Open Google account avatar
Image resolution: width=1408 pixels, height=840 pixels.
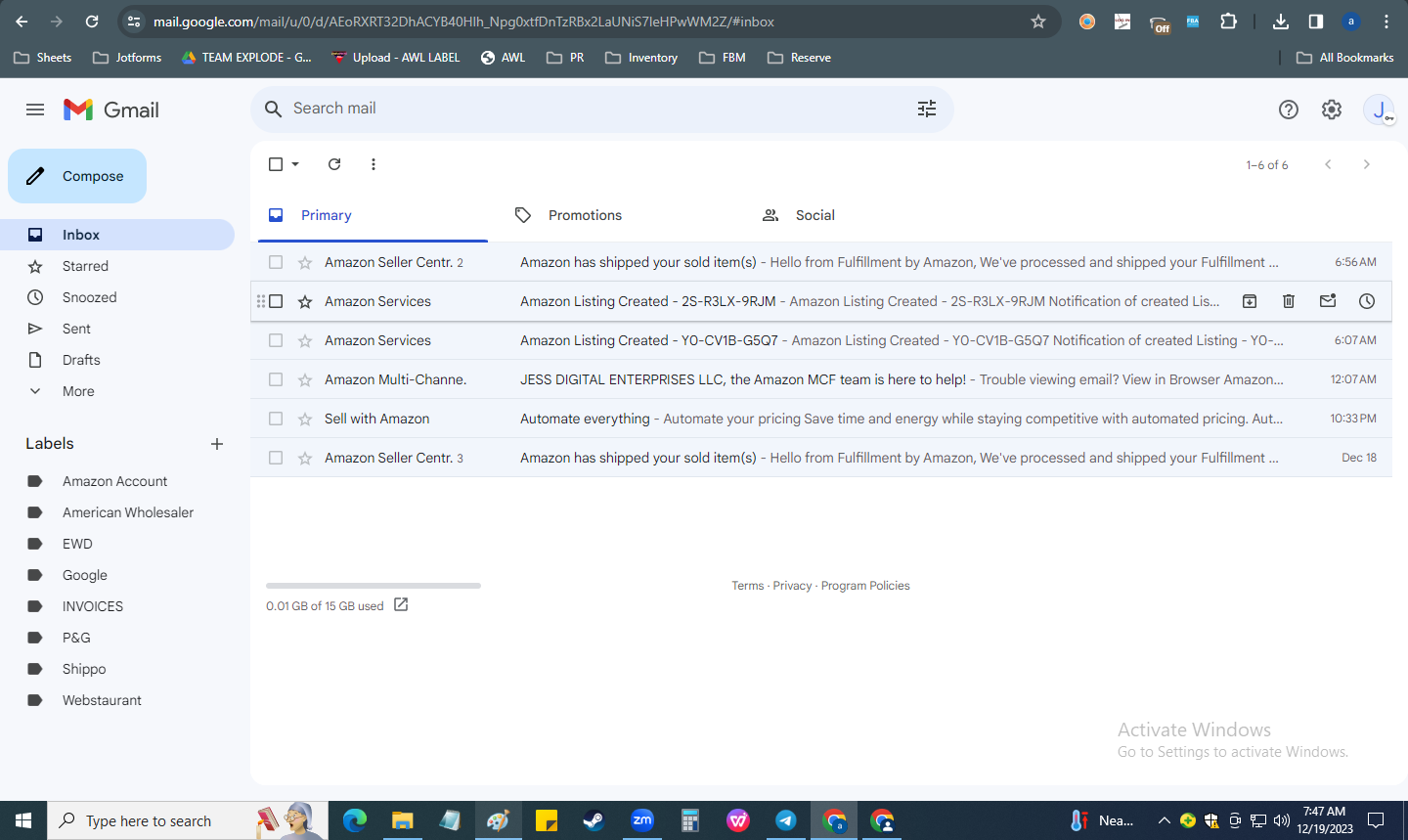1379,110
